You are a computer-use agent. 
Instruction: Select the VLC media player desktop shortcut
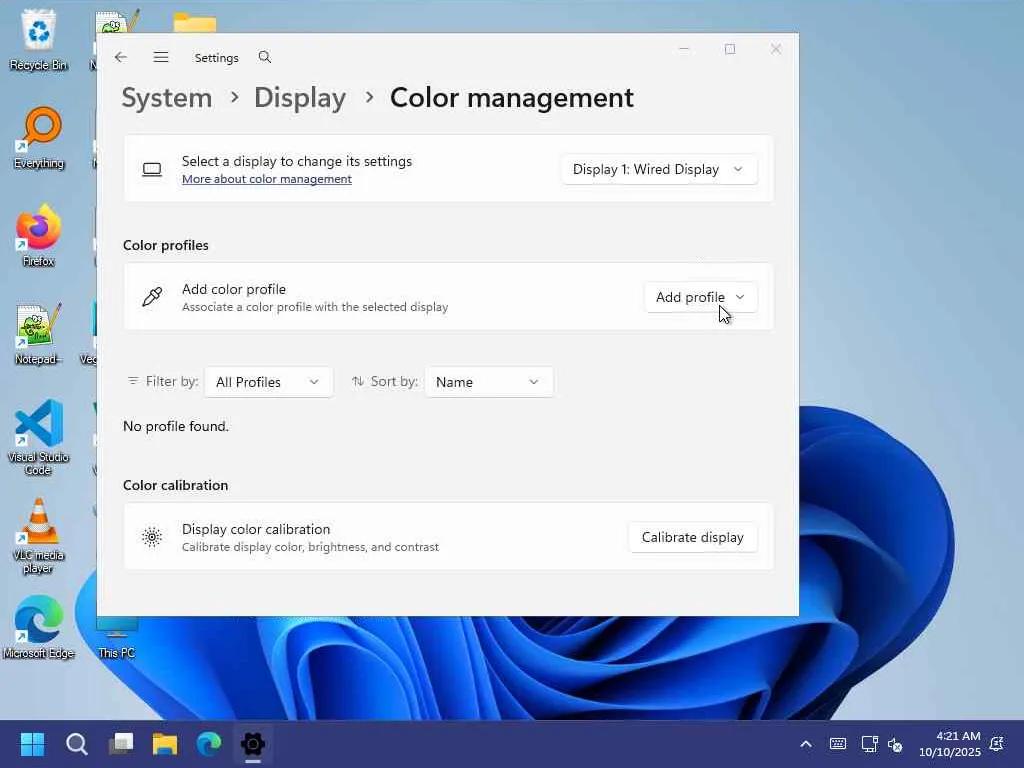(39, 536)
